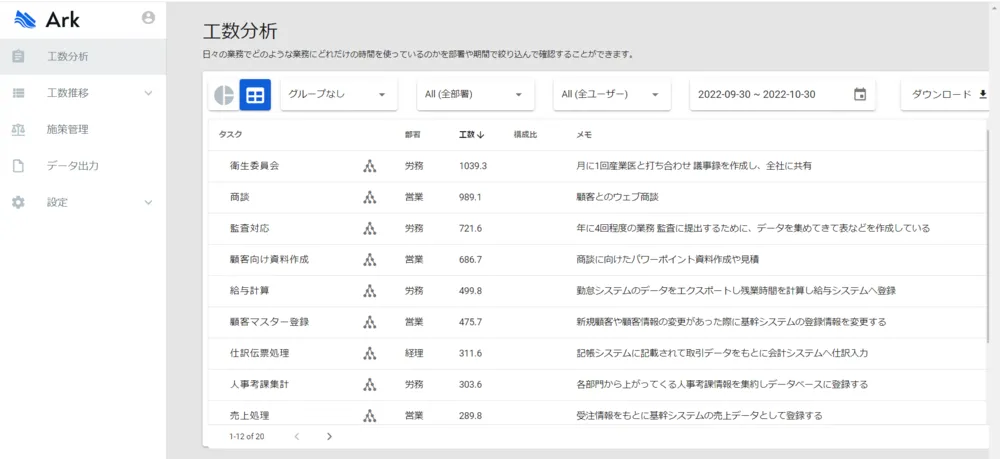Select the 売上処理 task name
Viewport: 1000px width, 459px height.
tap(249, 416)
